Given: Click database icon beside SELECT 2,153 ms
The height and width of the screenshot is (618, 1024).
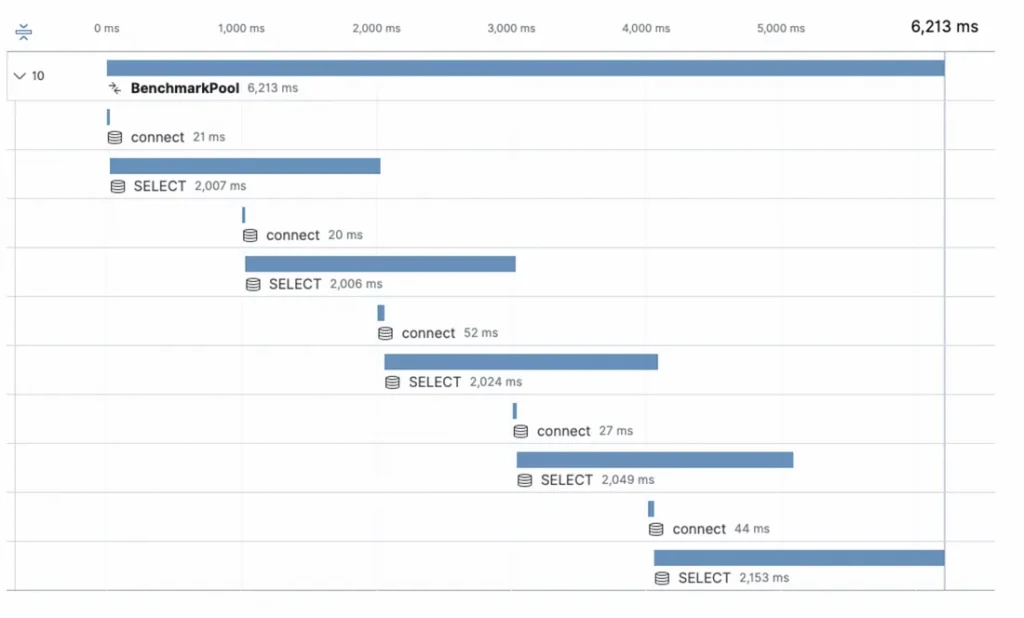Looking at the screenshot, I should (x=662, y=578).
